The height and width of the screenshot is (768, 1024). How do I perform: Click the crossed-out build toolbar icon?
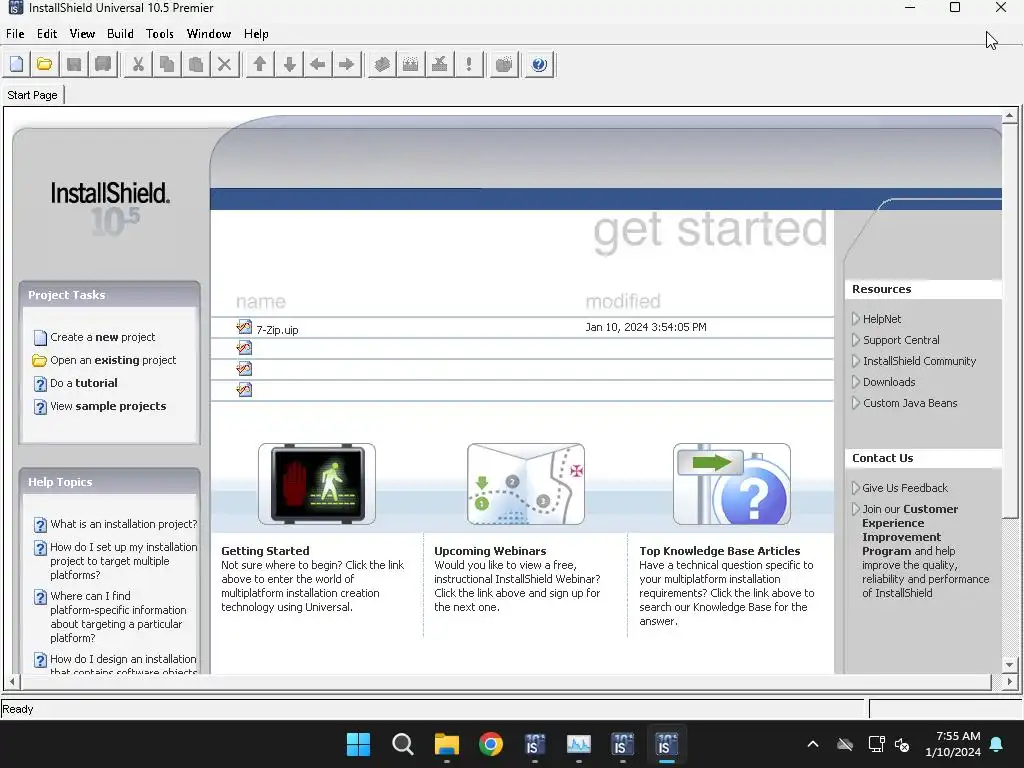[440, 64]
